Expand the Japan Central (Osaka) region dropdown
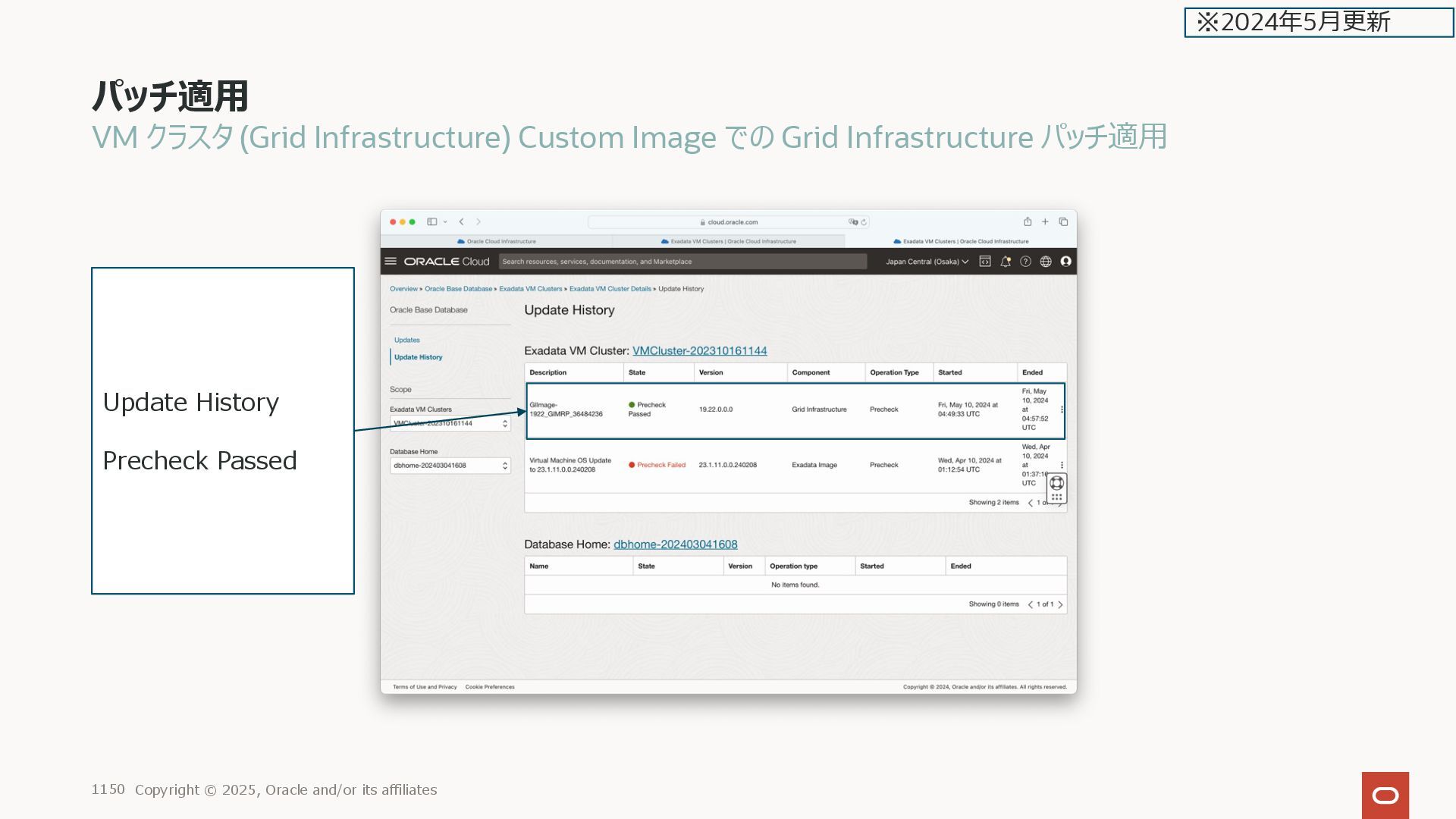Screen dimensions: 1456x819 click(x=927, y=262)
